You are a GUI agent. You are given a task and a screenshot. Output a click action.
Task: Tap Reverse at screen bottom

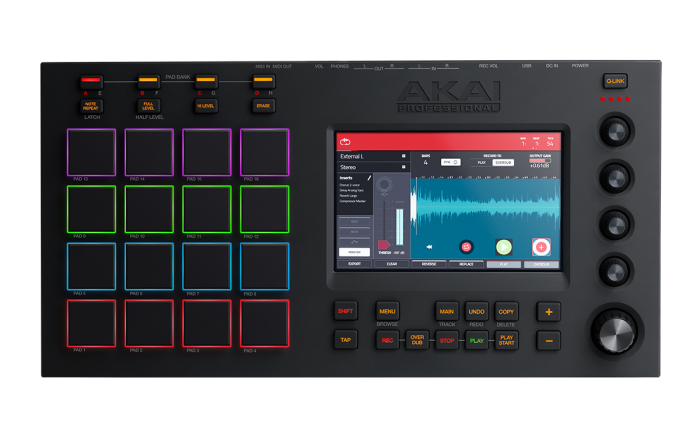click(429, 264)
